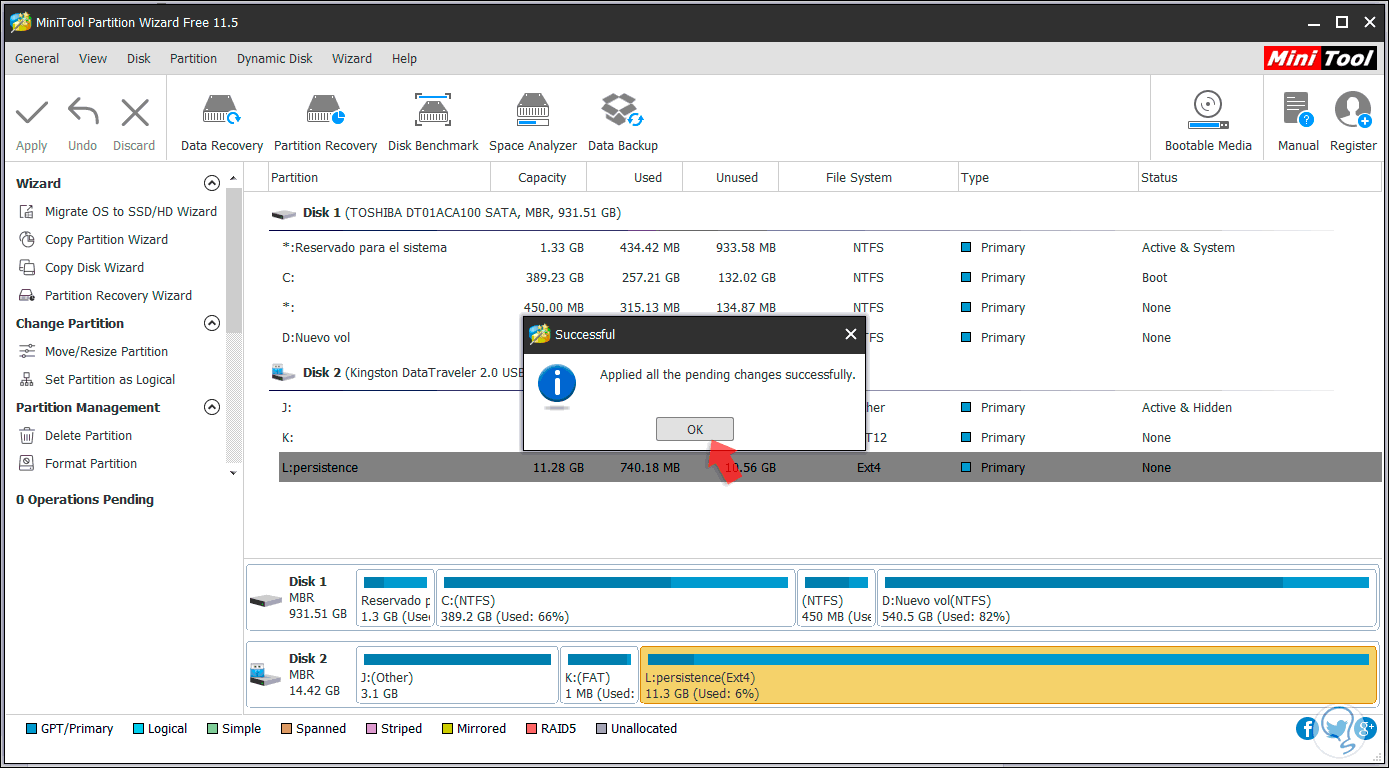The image size is (1389, 768).
Task: Select the K:(FAT) partition block in disk map
Action: (599, 674)
